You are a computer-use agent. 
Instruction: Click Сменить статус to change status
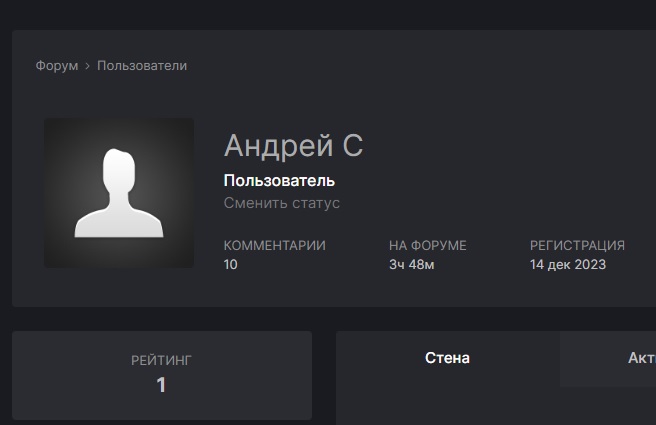(281, 203)
